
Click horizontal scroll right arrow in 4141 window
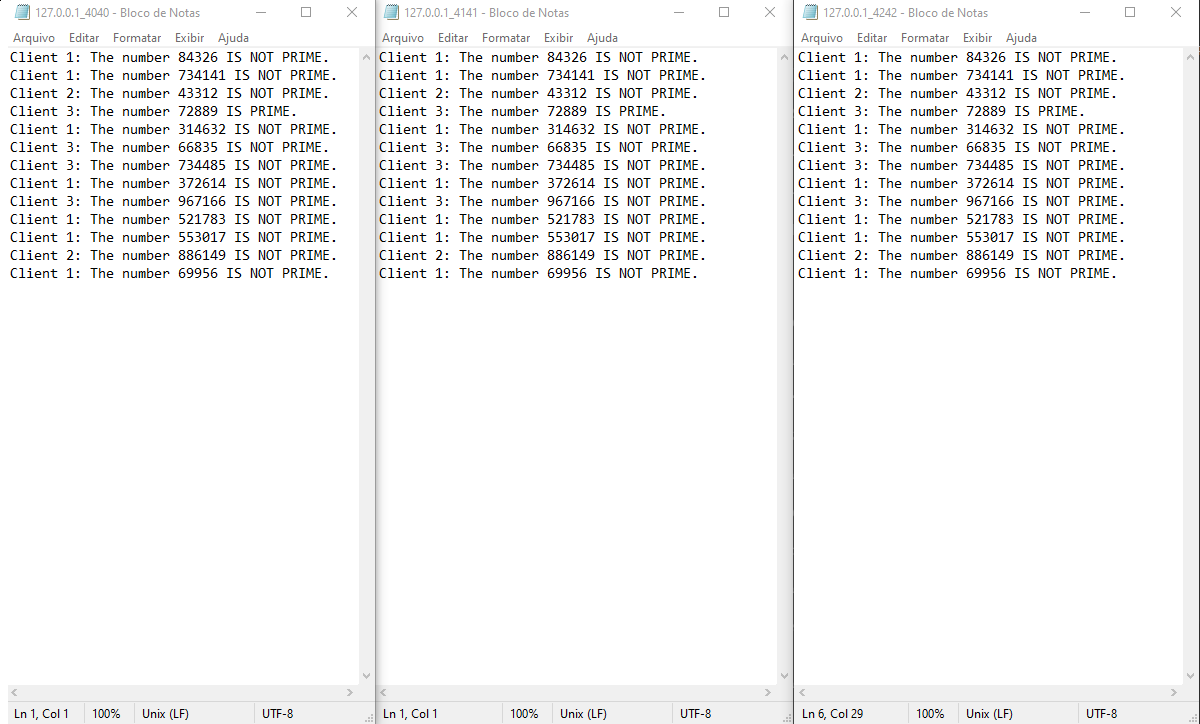point(767,693)
